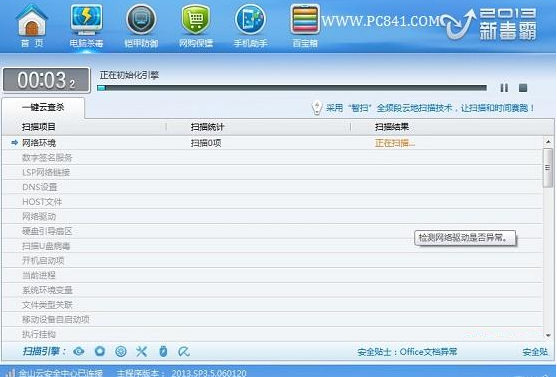Click the scan list scrollbar thumb
Viewport: 557px width, 377px height.
548,168
